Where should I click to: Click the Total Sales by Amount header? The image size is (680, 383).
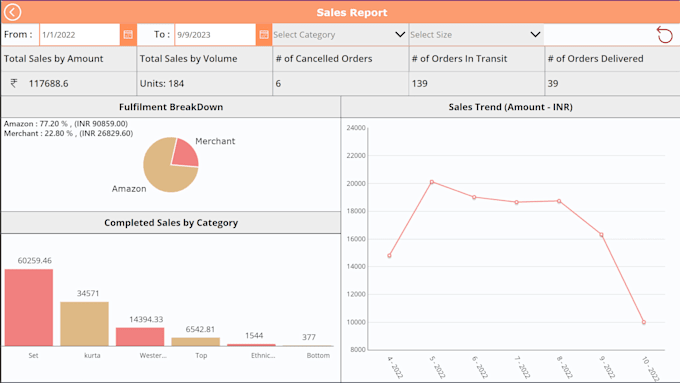(x=54, y=59)
